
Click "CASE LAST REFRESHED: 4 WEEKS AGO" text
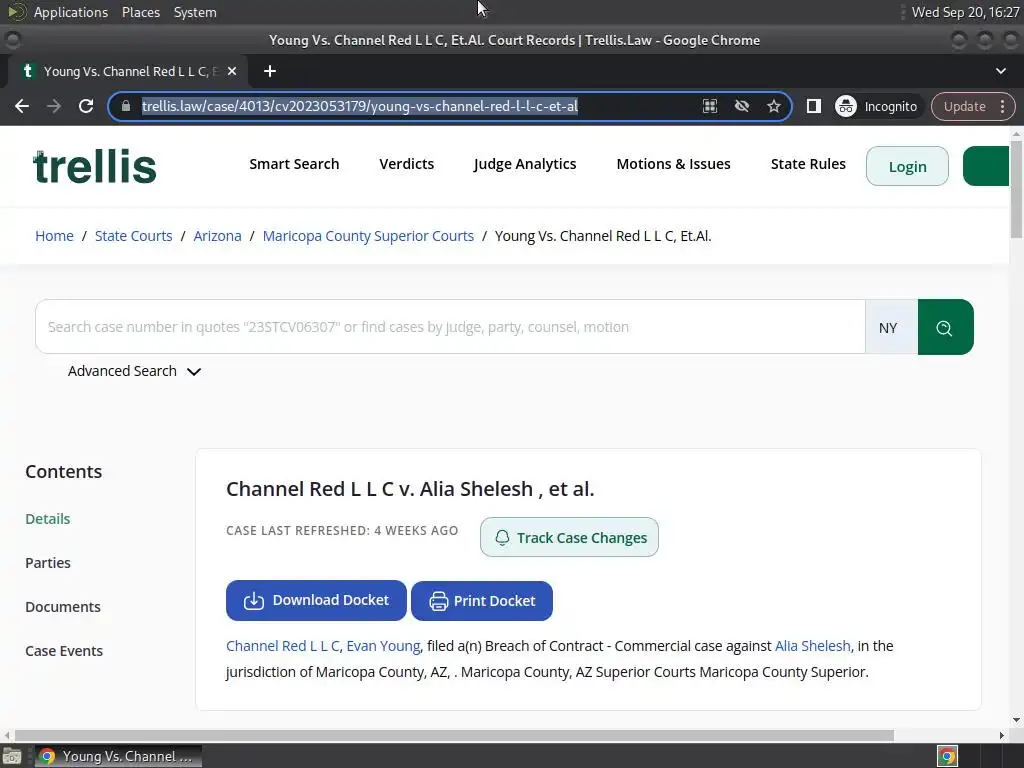pyautogui.click(x=342, y=530)
